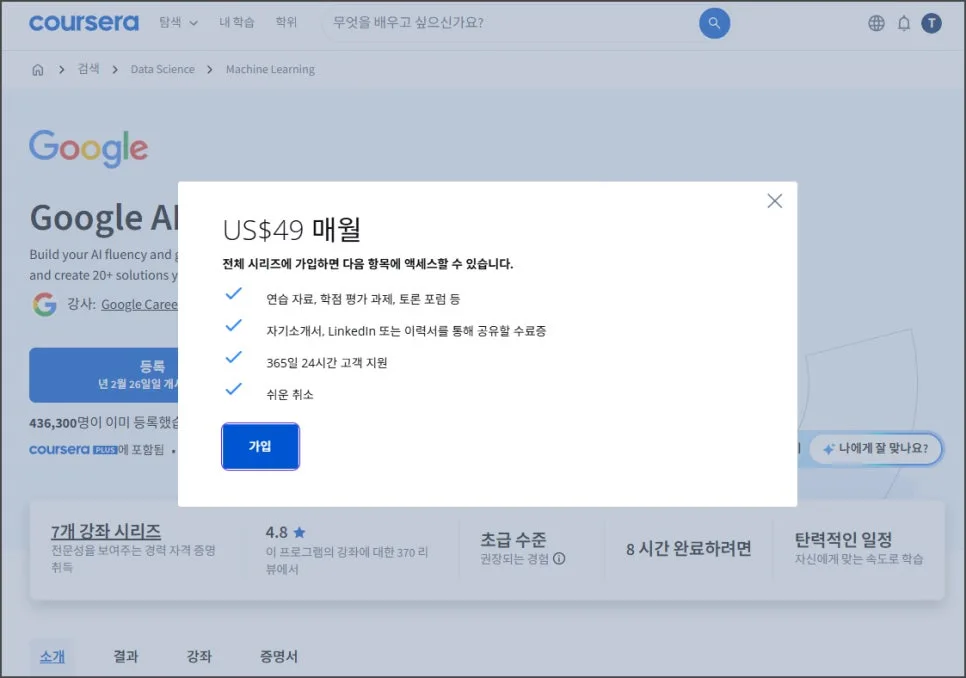Image resolution: width=966 pixels, height=678 pixels.
Task: Click the 나에게 잘 맞나요? button
Action: coord(875,448)
